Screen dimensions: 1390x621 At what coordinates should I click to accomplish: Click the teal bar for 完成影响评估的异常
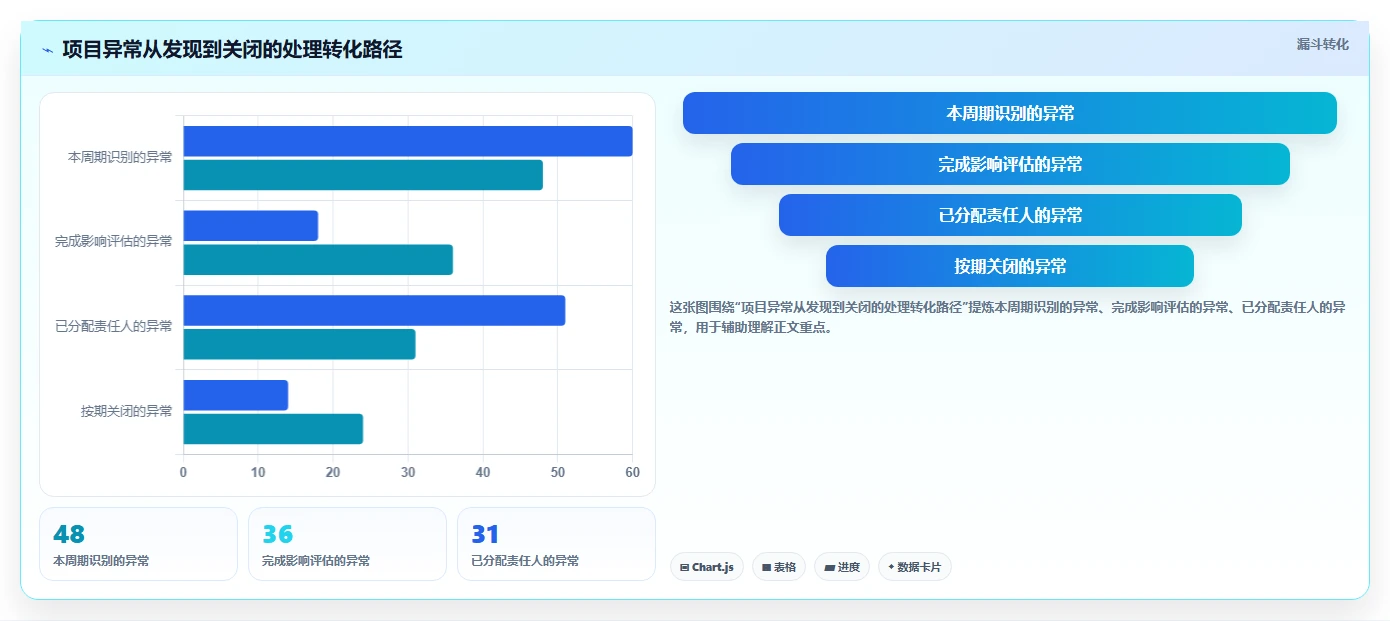click(x=318, y=260)
